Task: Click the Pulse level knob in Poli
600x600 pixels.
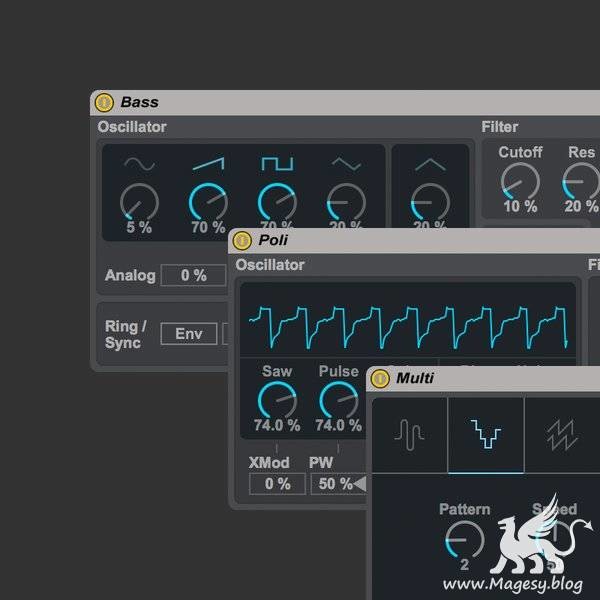Action: click(x=338, y=400)
